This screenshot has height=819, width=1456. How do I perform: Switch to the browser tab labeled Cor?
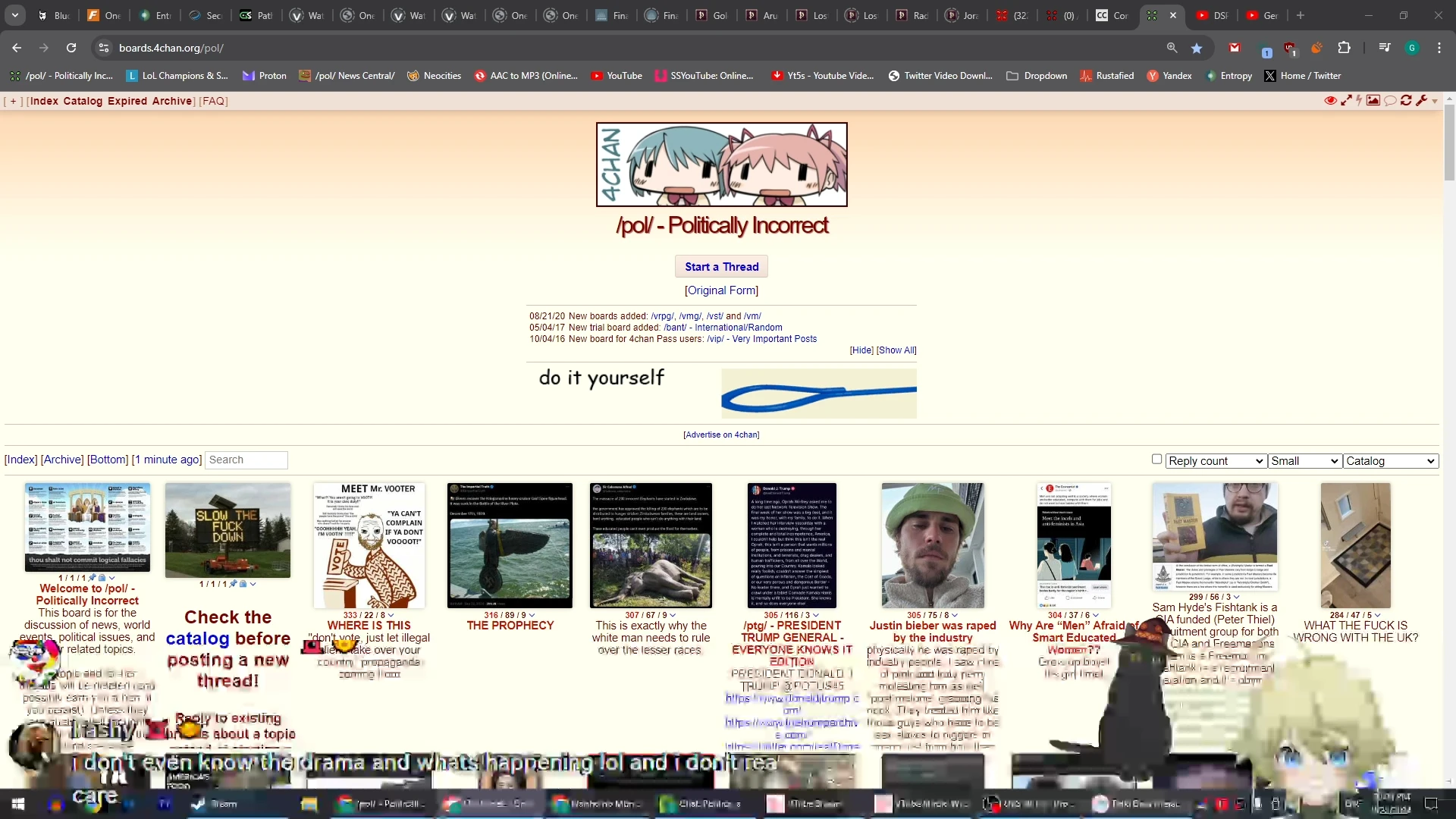click(1112, 15)
